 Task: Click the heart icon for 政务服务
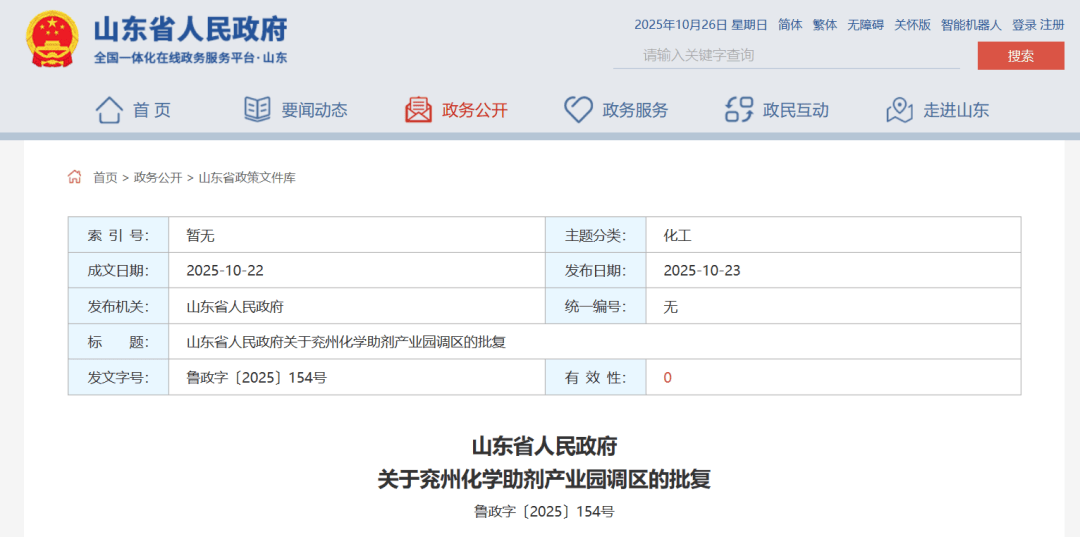click(578, 110)
